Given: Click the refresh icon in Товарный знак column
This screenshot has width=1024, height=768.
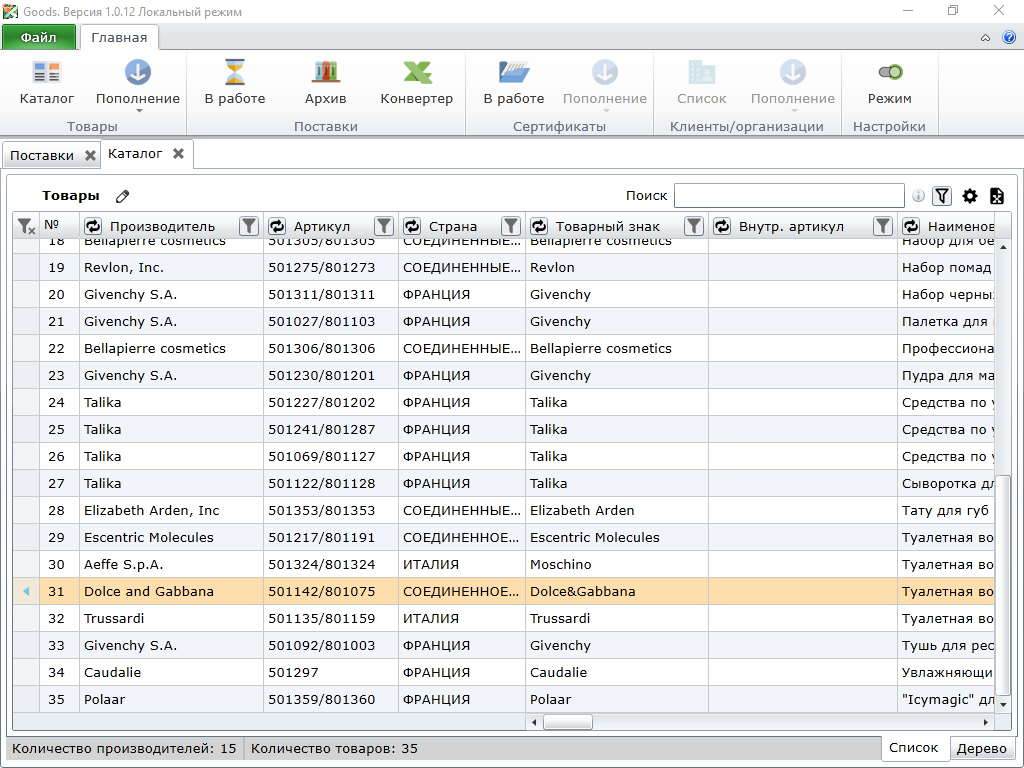Looking at the screenshot, I should point(539,226).
